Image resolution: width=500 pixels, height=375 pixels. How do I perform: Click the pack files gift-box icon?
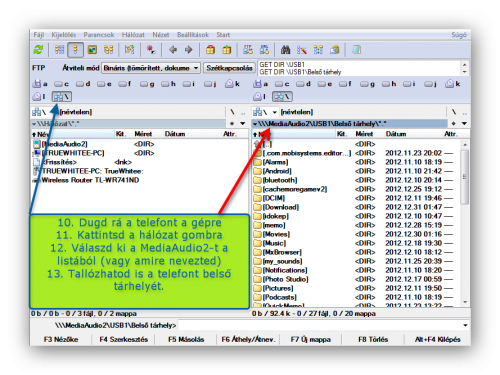click(210, 50)
